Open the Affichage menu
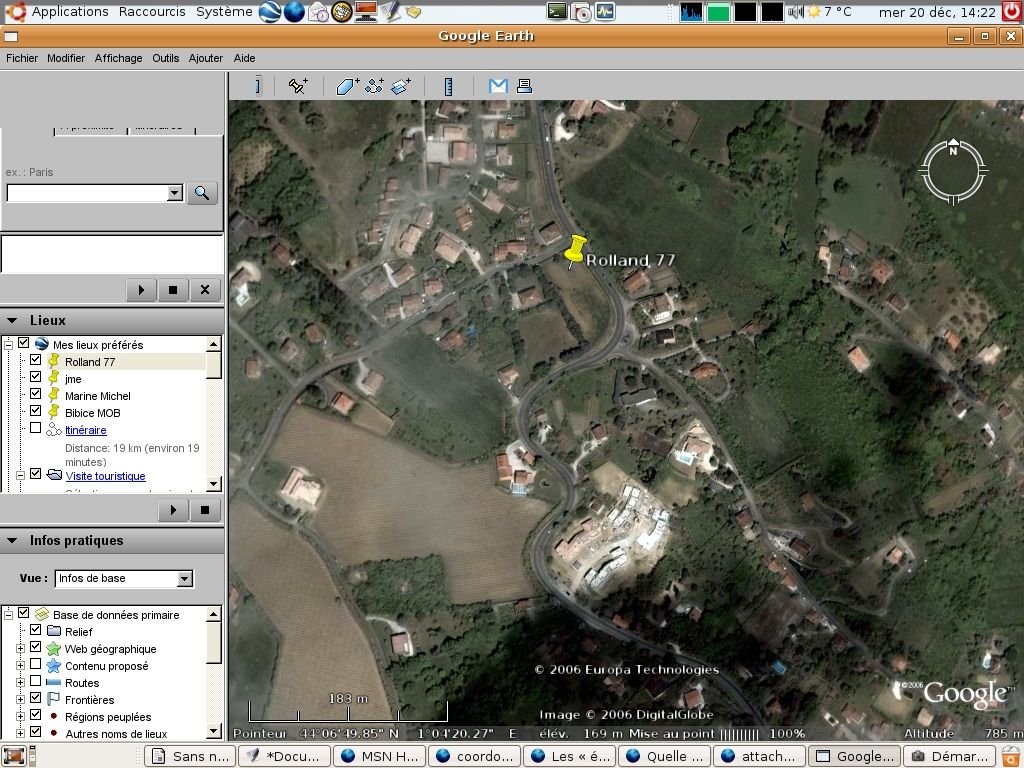 coord(118,58)
